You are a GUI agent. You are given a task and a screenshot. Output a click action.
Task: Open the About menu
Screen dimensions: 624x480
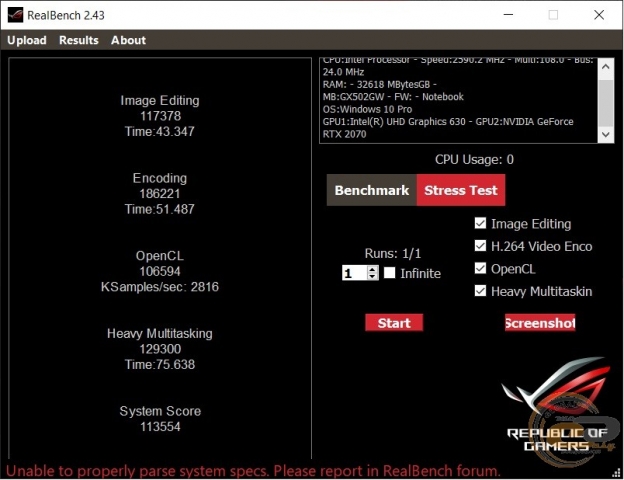coord(128,40)
